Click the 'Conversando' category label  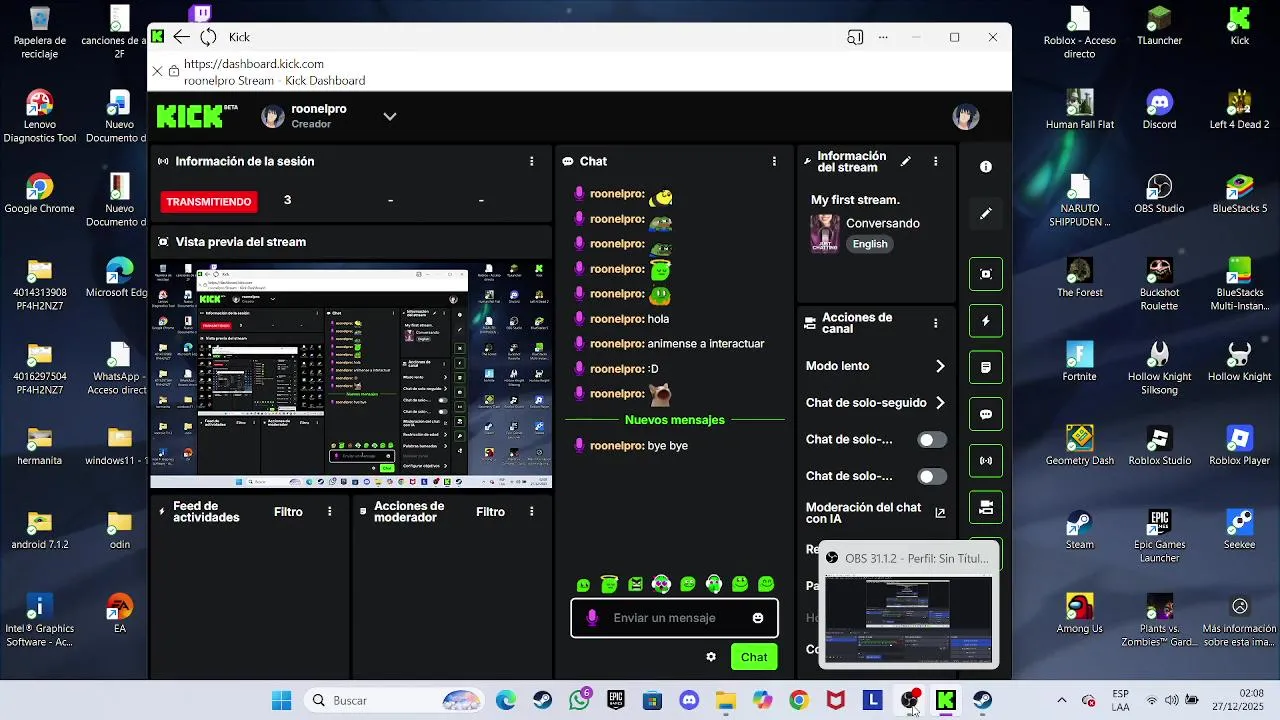[x=883, y=223]
